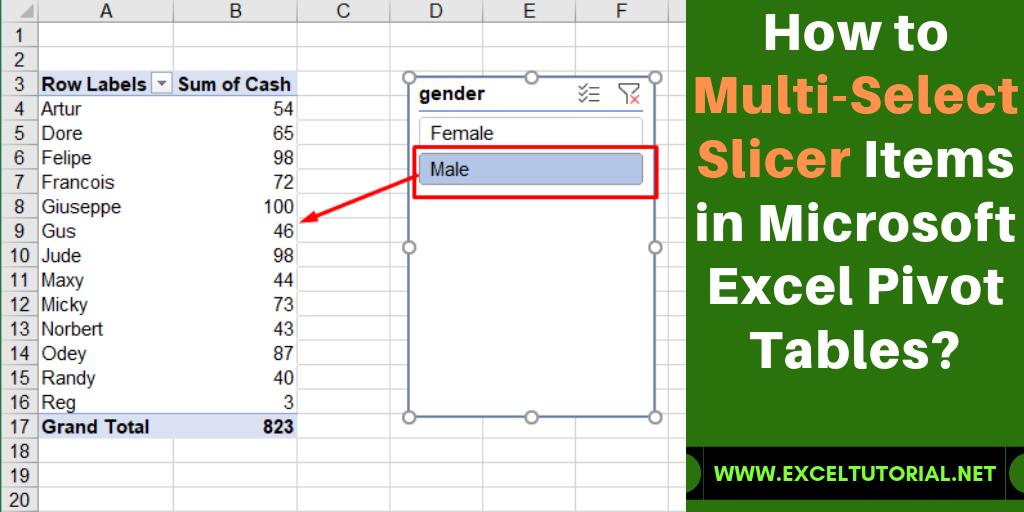Click the Norbert cell
Viewport: 1024px width, 512px height.
pyautogui.click(x=106, y=328)
